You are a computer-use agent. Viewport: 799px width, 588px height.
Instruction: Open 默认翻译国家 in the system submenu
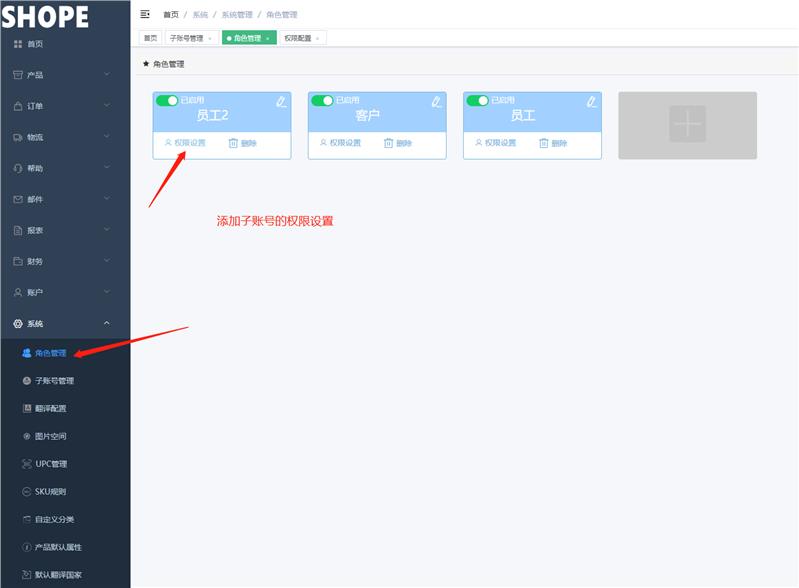(x=58, y=575)
